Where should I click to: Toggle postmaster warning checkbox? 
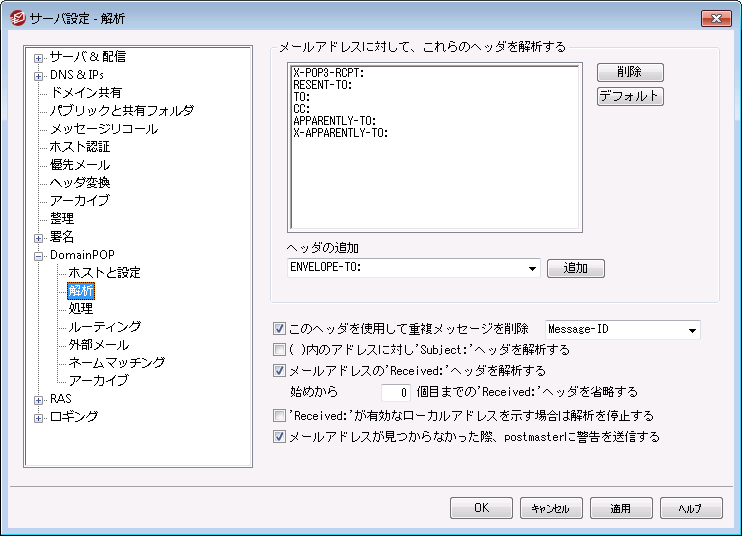[x=280, y=436]
